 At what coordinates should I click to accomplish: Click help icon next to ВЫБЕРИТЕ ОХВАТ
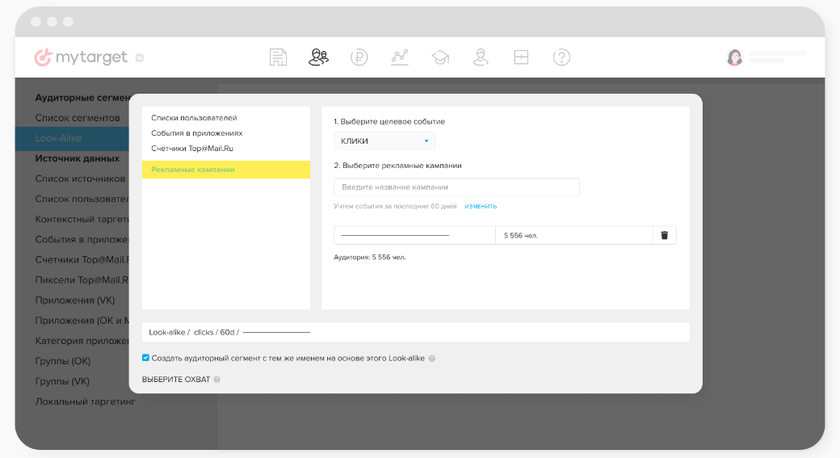tap(217, 380)
